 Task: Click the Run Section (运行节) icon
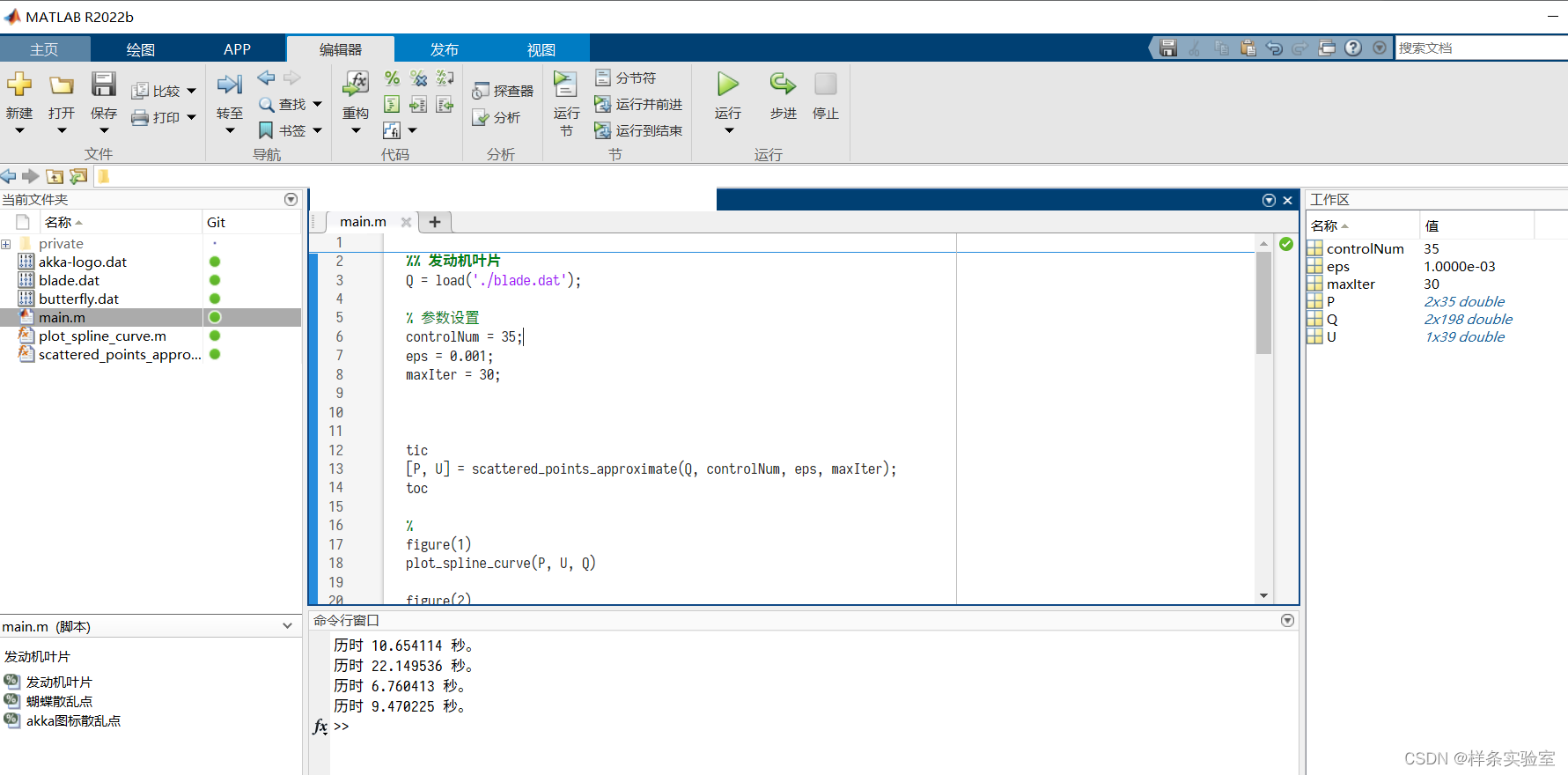click(566, 85)
